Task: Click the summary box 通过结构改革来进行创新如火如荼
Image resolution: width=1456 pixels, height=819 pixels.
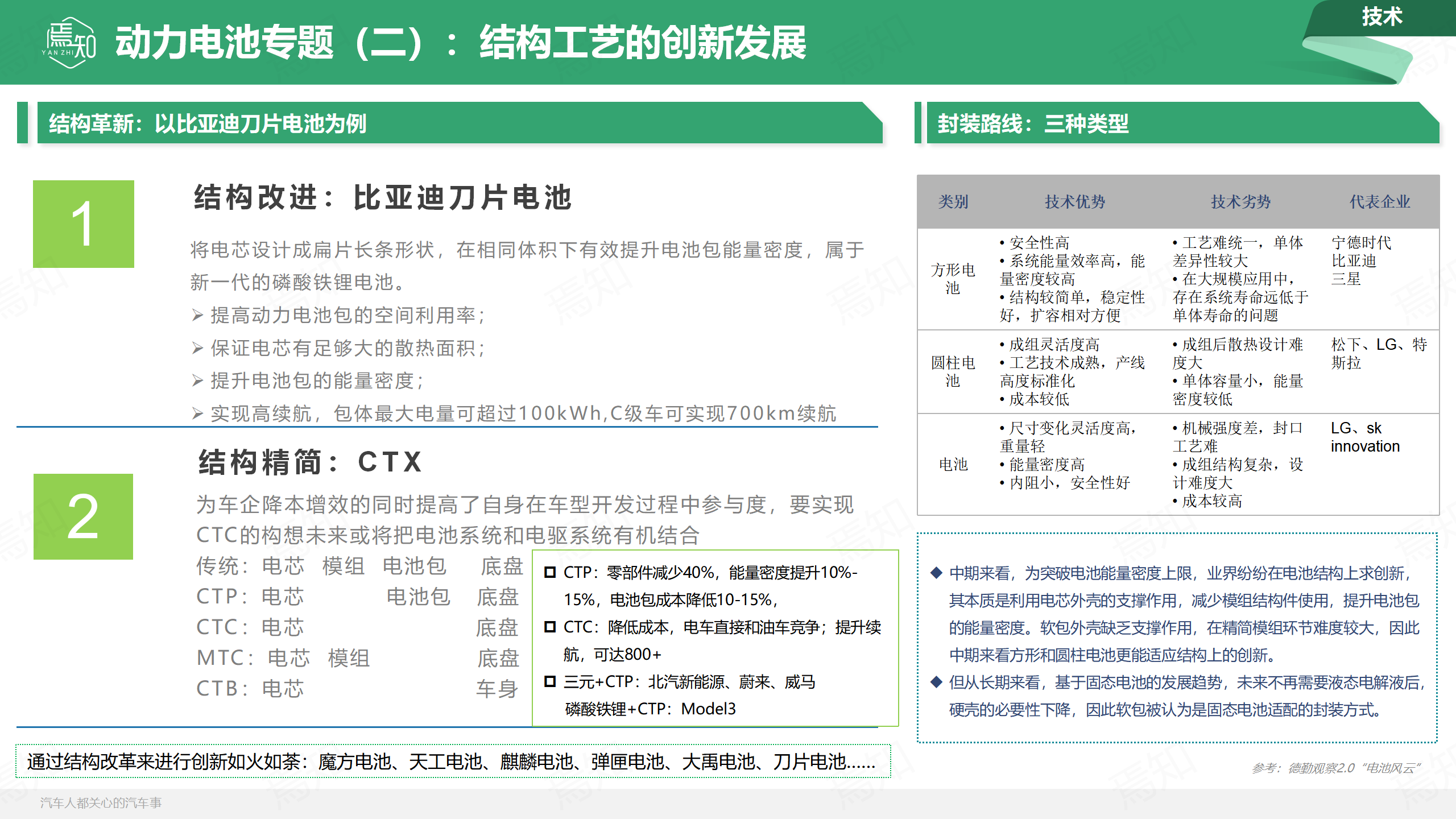Action: tap(453, 761)
